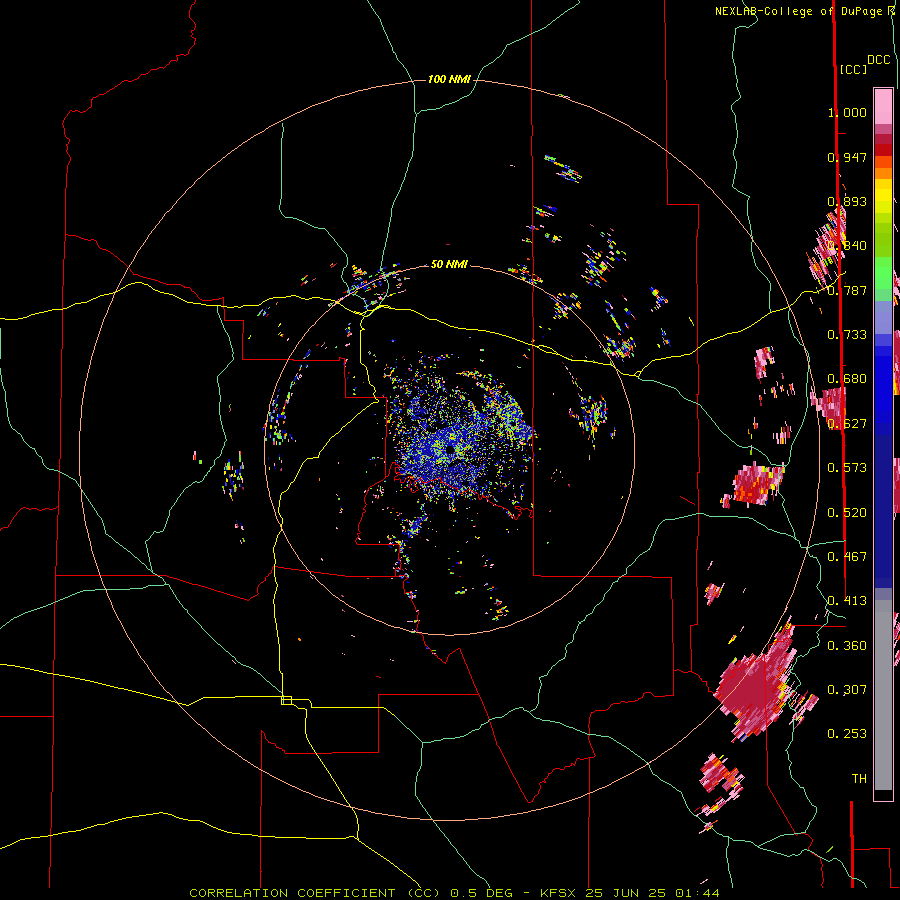Click the 0.893 legend value

(847, 201)
